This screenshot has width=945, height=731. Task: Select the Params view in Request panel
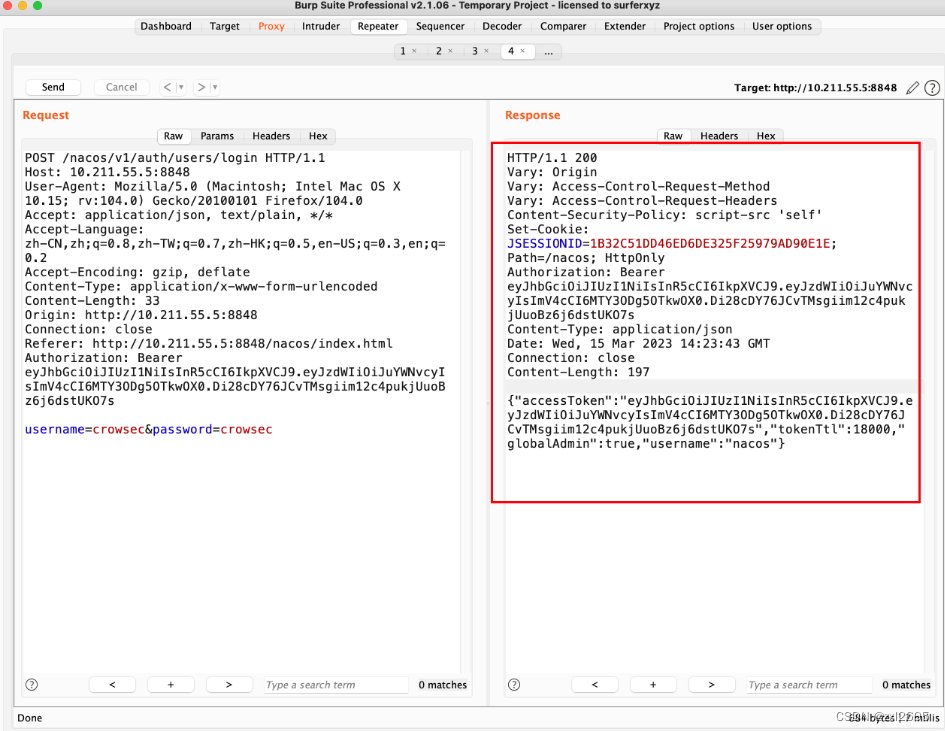217,136
